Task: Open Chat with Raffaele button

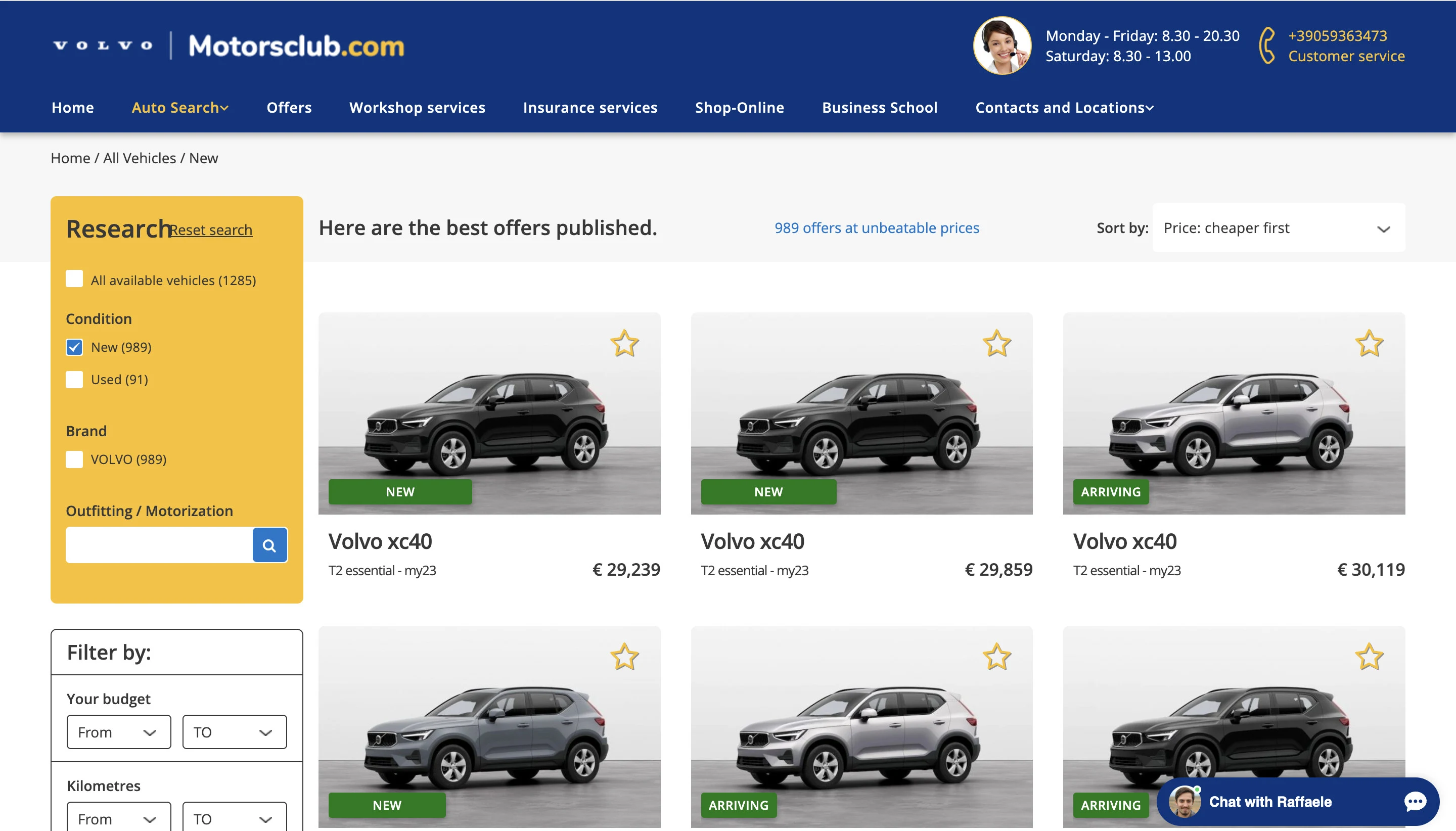Action: [1270, 801]
